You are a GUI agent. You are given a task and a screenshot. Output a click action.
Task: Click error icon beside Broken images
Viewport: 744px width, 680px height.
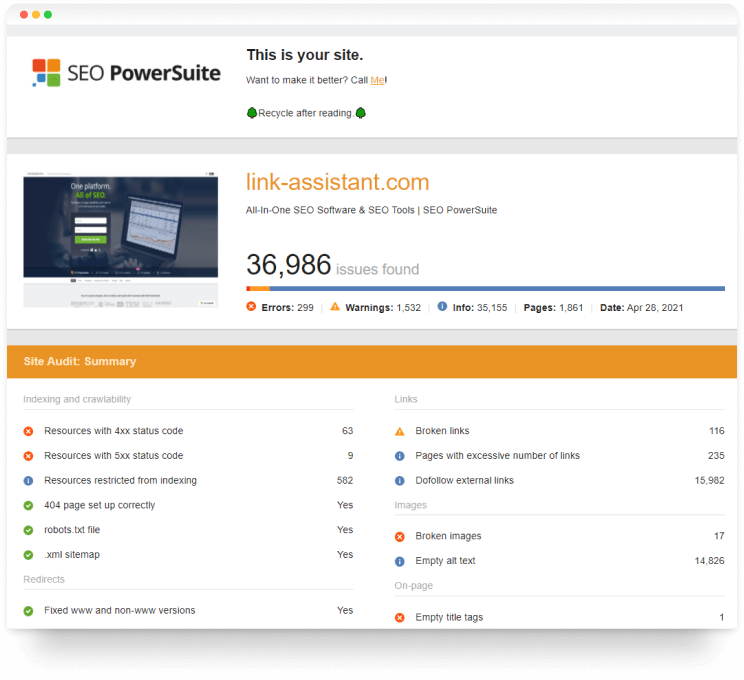400,537
